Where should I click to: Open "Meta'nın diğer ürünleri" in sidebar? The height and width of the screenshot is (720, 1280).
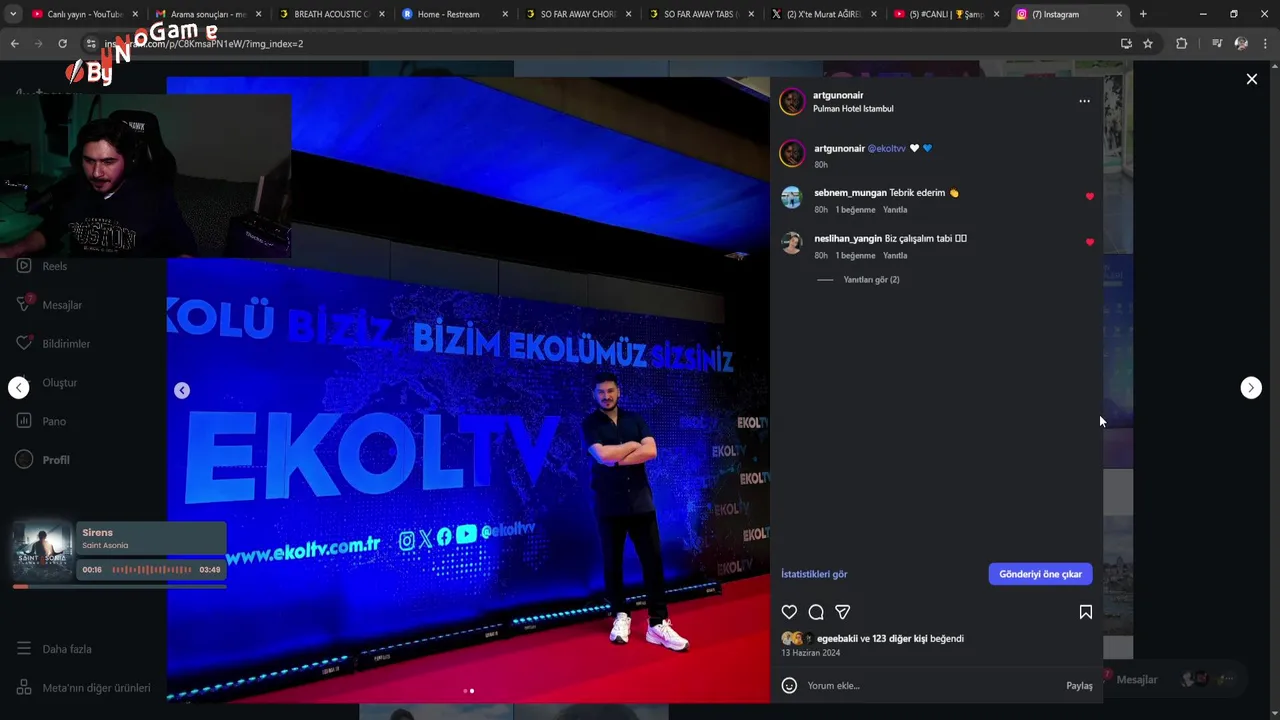pos(83,688)
